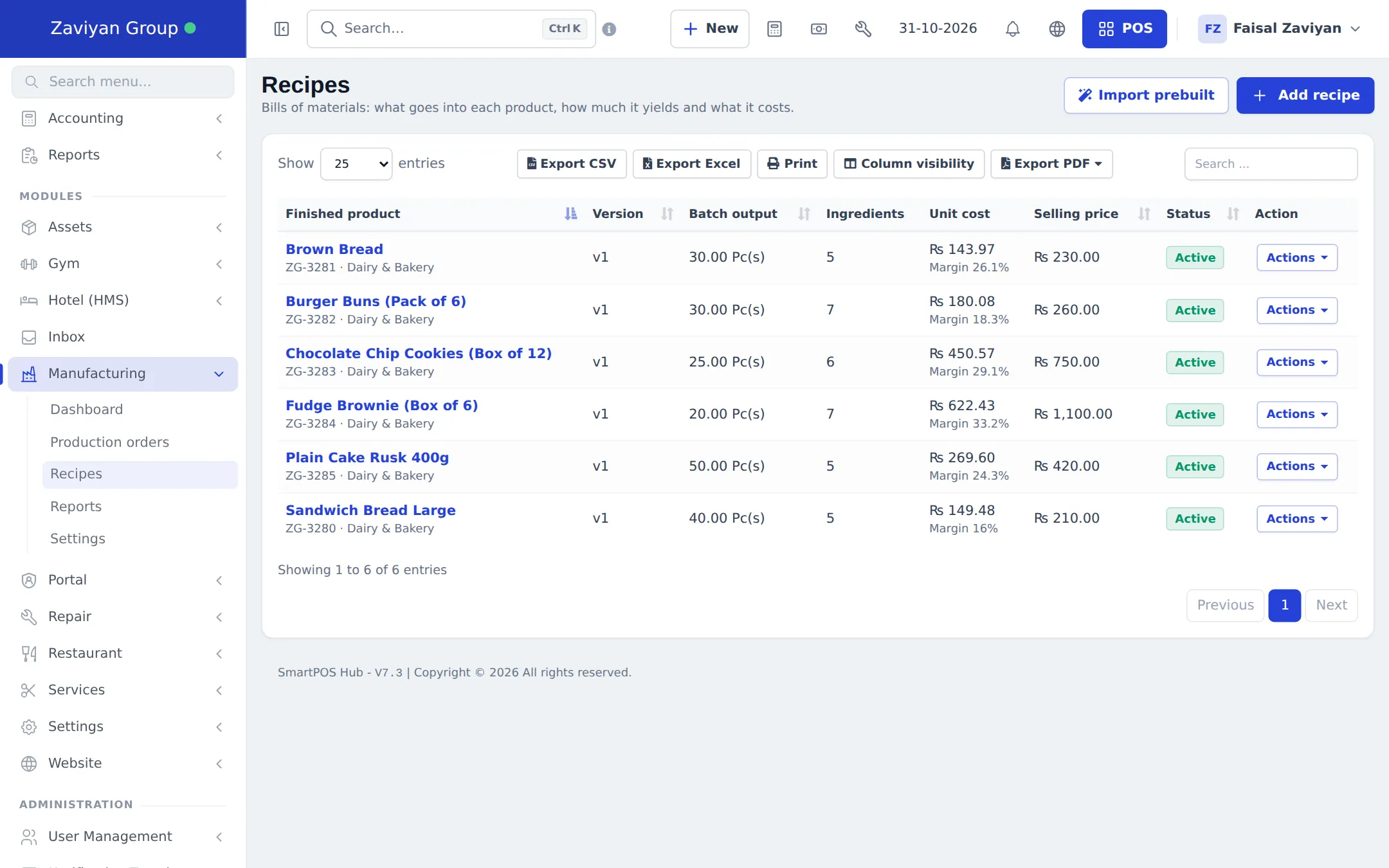Viewport: 1389px width, 868px height.
Task: Go to pagination page 1
Action: pyautogui.click(x=1284, y=605)
